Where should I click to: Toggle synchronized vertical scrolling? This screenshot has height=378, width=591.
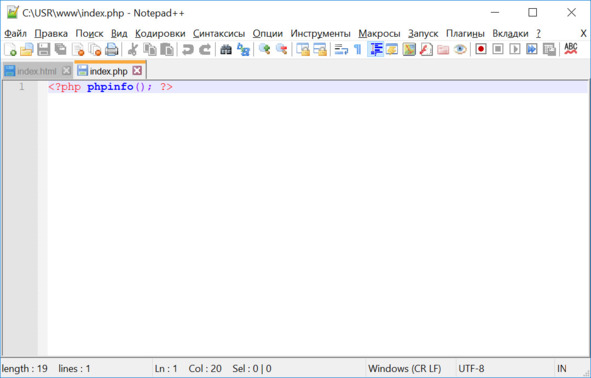point(303,49)
